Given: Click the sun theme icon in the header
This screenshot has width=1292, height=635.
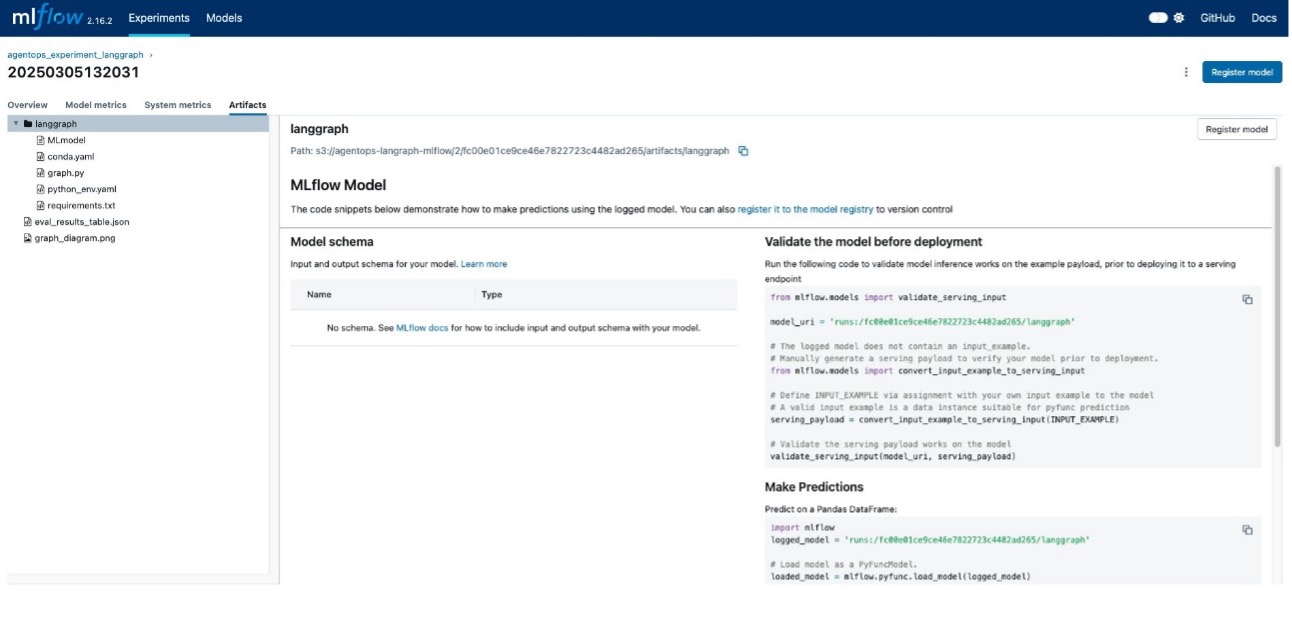Looking at the screenshot, I should [x=1179, y=18].
